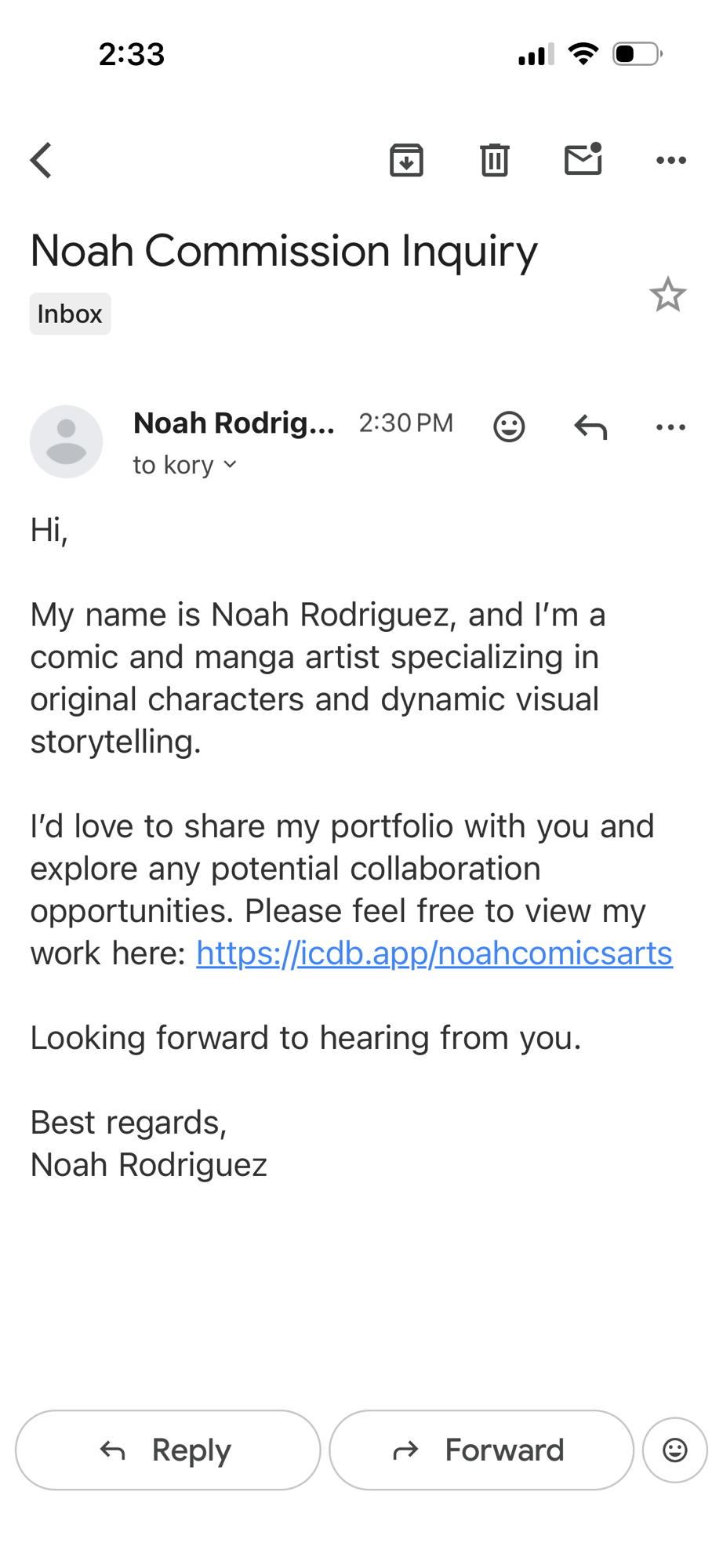This screenshot has height=1568, width=723.
Task: Open message-level three-dot options
Action: (670, 426)
